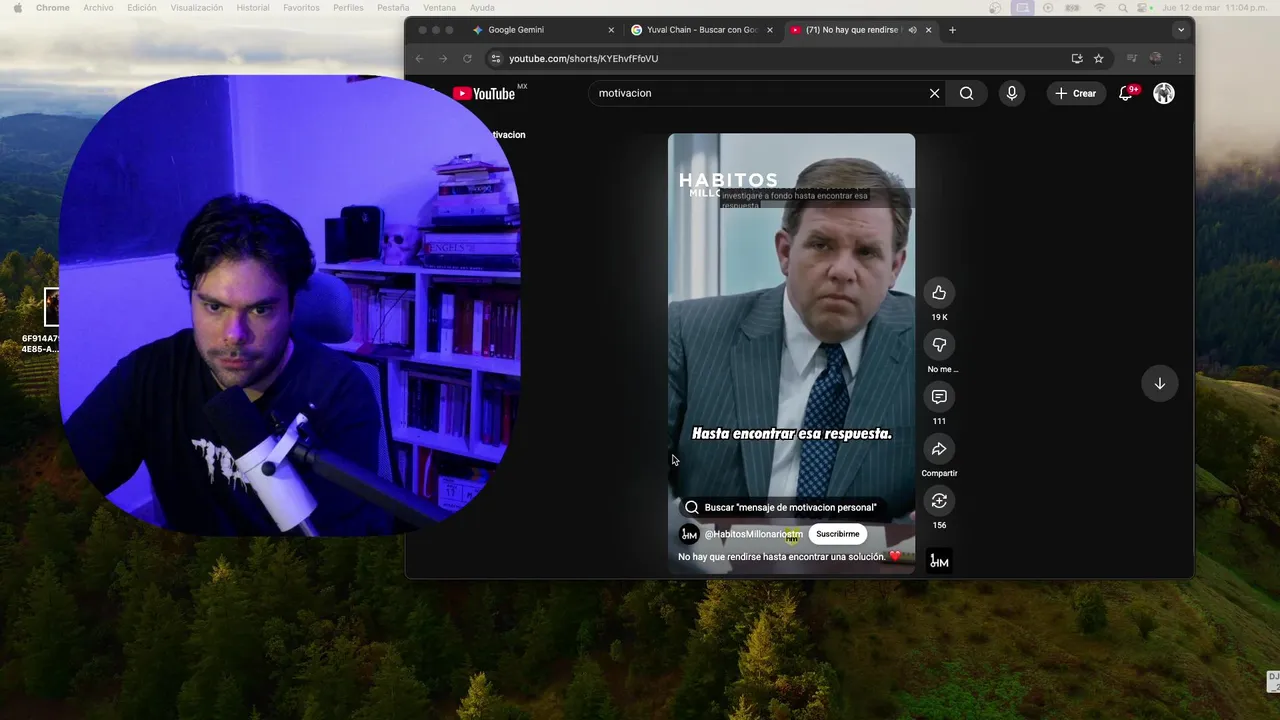Subscribe using the Suscribirme button
Screen dimensions: 1280x720
click(x=837, y=534)
